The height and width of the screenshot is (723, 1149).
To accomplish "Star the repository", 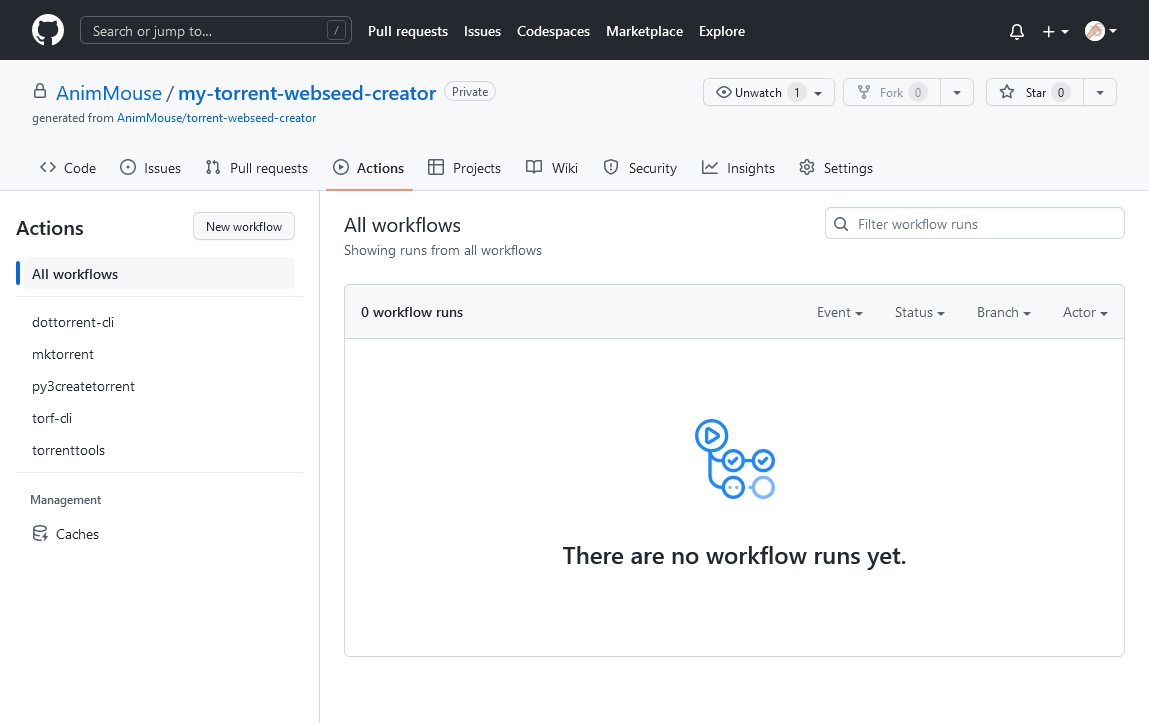I will tap(1035, 92).
